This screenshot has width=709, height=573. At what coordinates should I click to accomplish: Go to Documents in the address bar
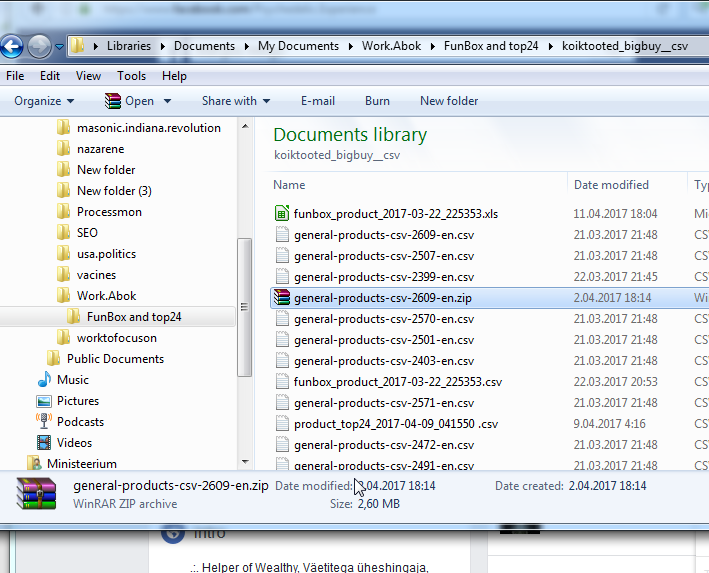[204, 46]
